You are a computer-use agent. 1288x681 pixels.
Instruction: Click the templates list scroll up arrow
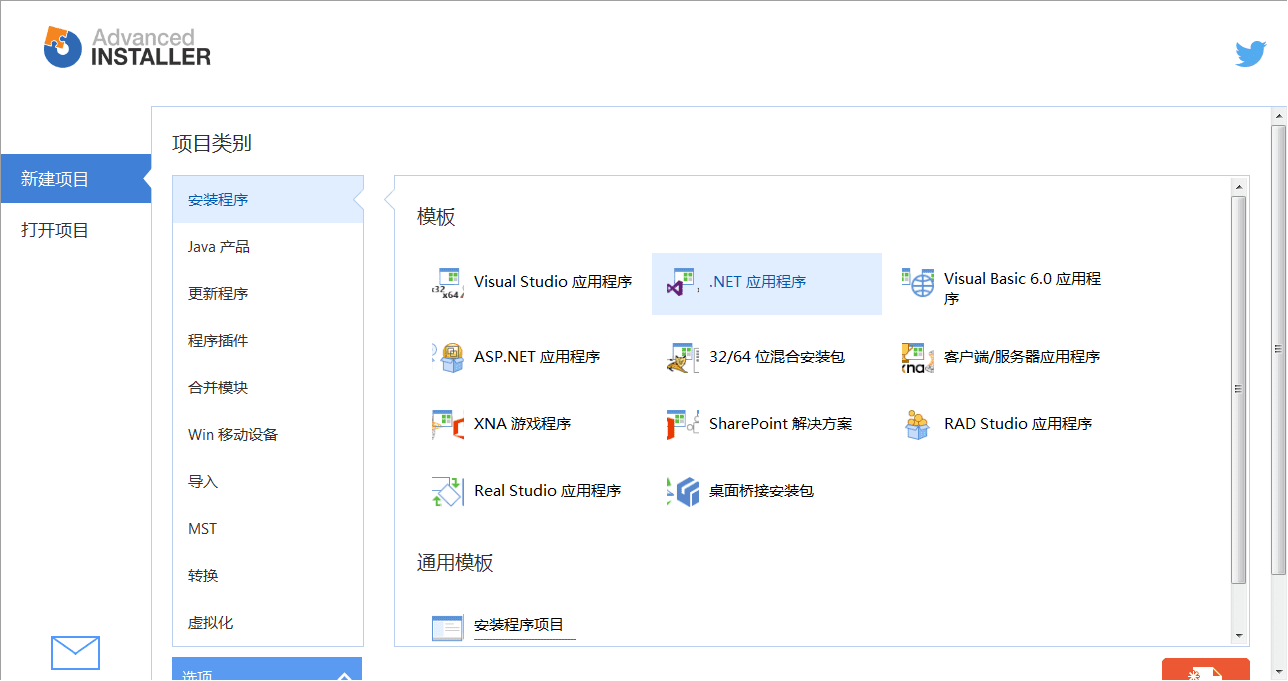click(x=1239, y=186)
